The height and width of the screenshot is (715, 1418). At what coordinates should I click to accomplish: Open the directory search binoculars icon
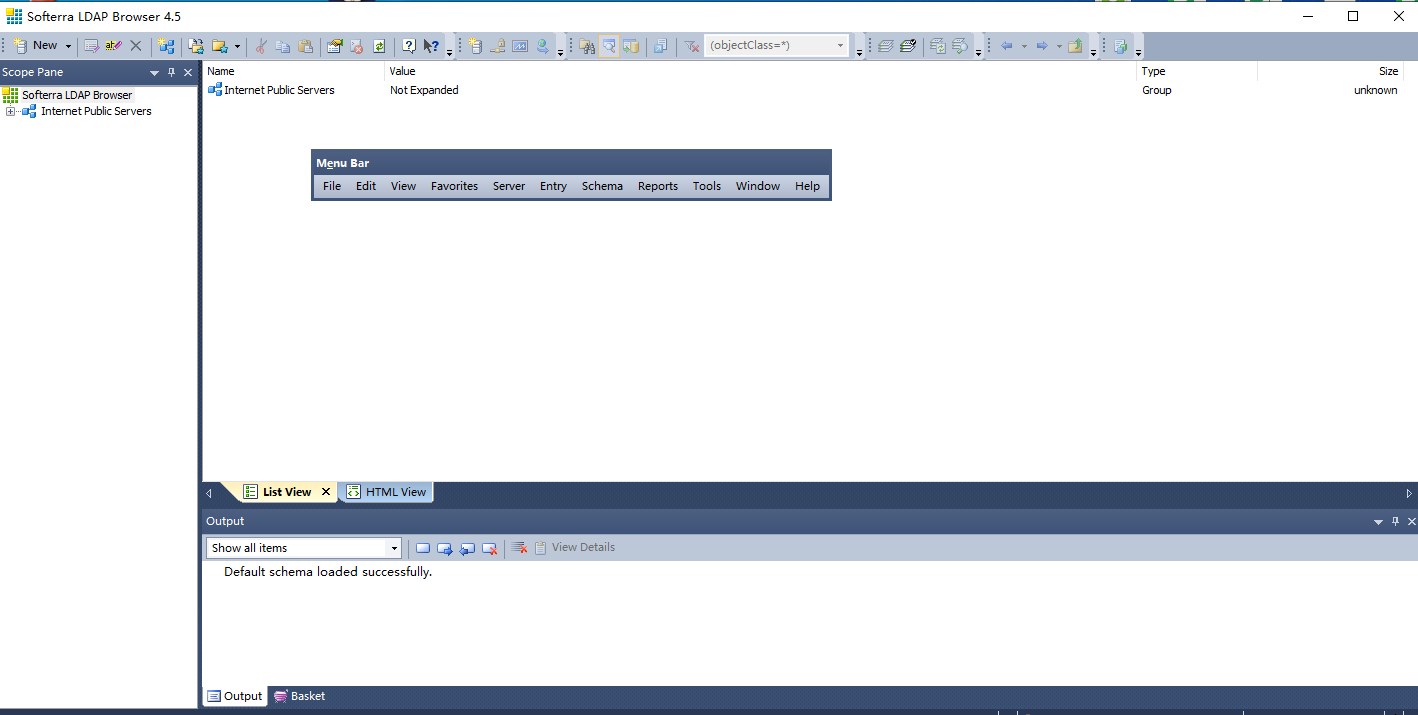coord(585,46)
